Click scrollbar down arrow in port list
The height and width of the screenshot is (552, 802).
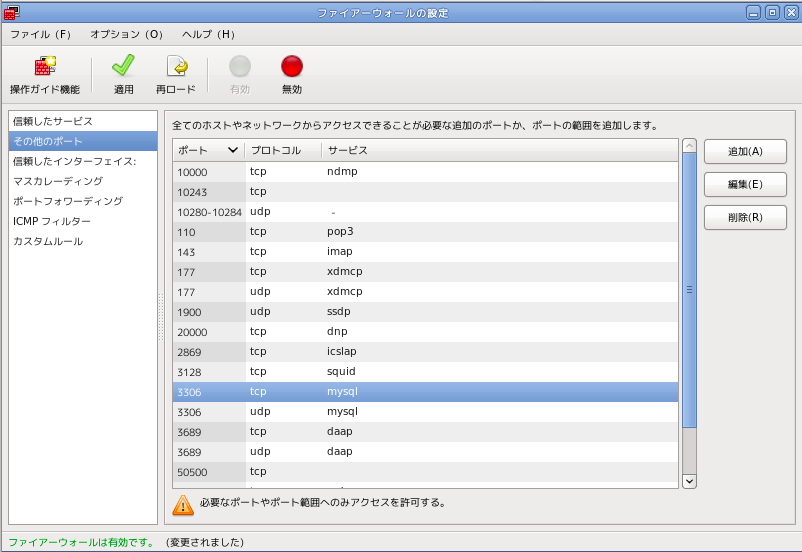click(x=689, y=481)
